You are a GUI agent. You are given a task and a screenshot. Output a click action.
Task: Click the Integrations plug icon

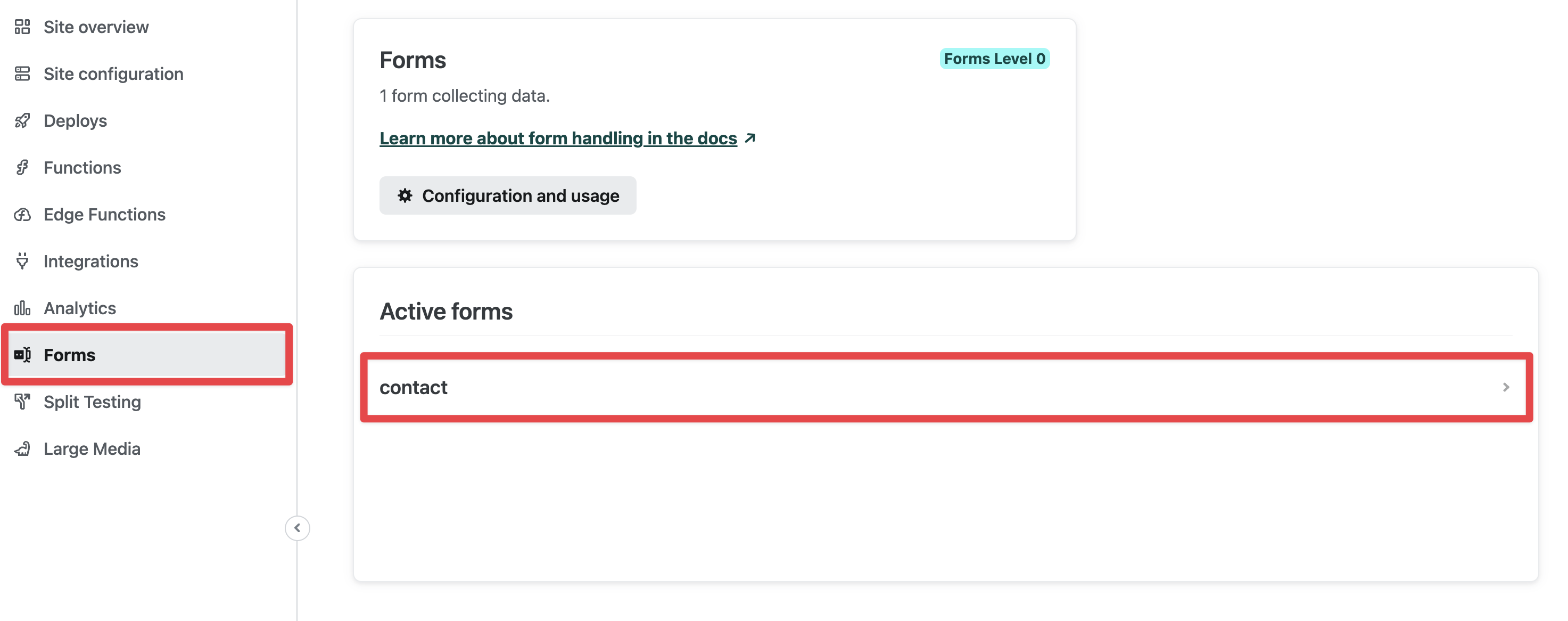pos(22,261)
